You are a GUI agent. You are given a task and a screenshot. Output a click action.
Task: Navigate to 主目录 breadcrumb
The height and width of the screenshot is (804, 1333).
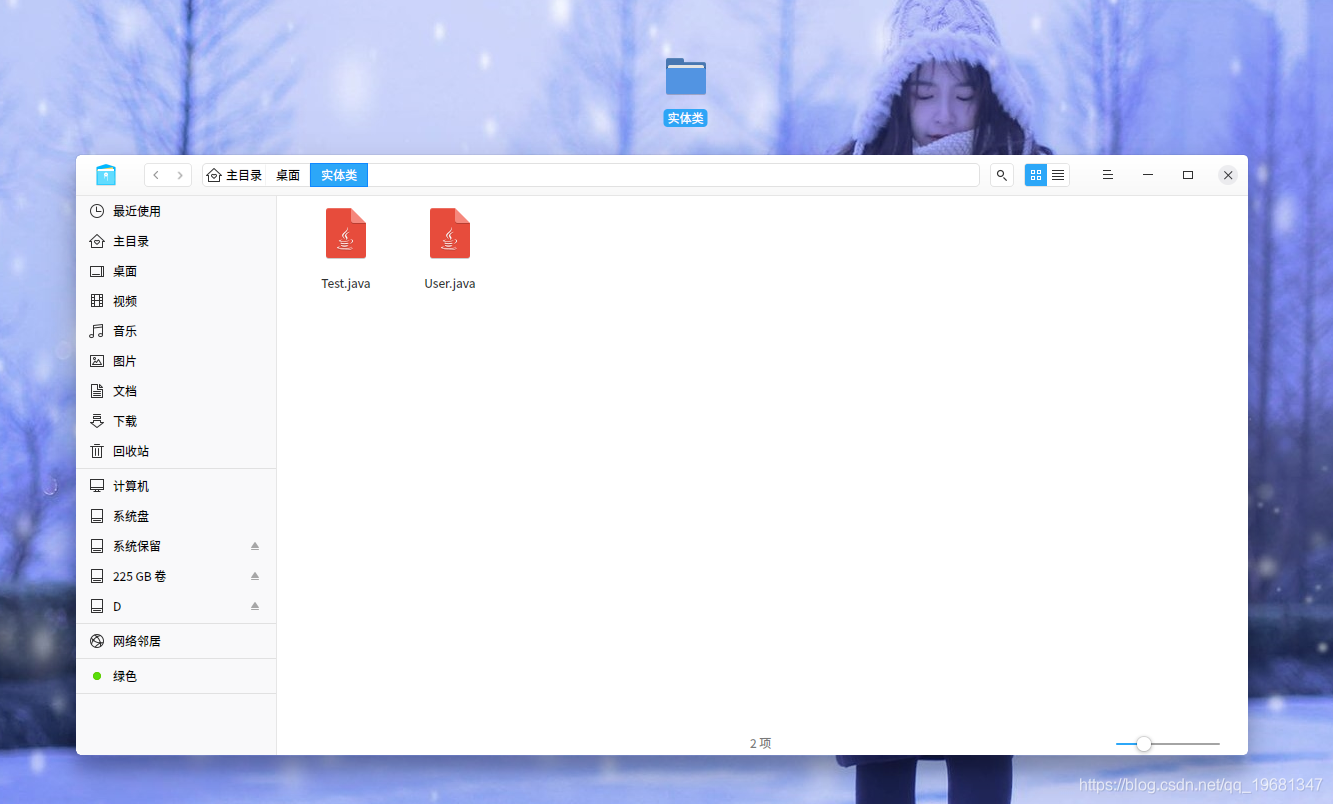click(244, 175)
